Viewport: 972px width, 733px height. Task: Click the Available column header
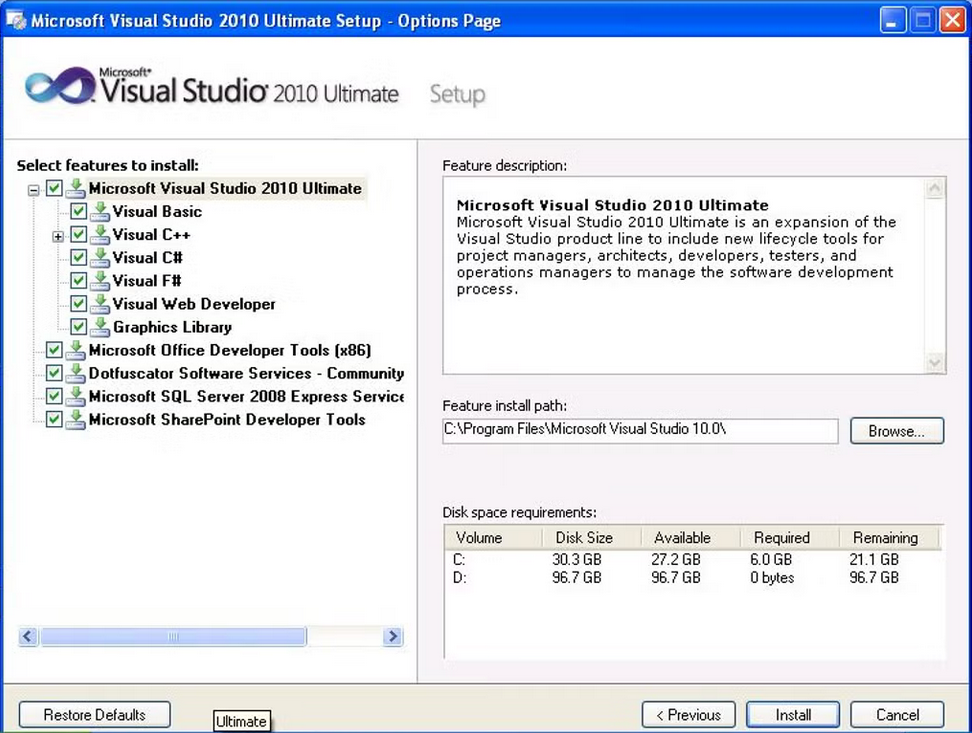click(691, 538)
